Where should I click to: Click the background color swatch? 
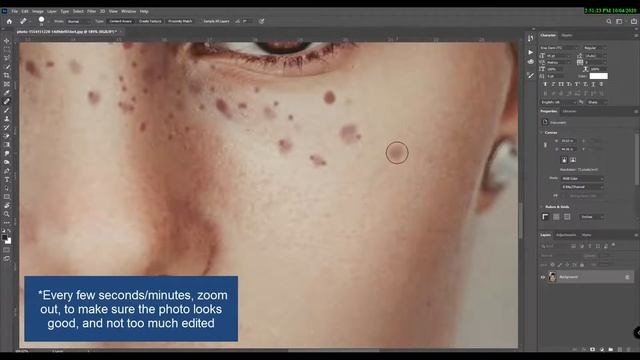point(8,241)
